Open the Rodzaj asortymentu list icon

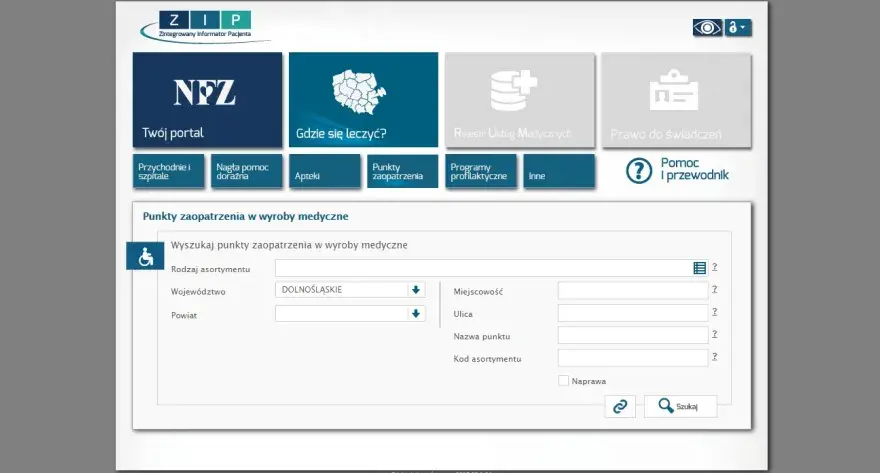click(x=699, y=268)
